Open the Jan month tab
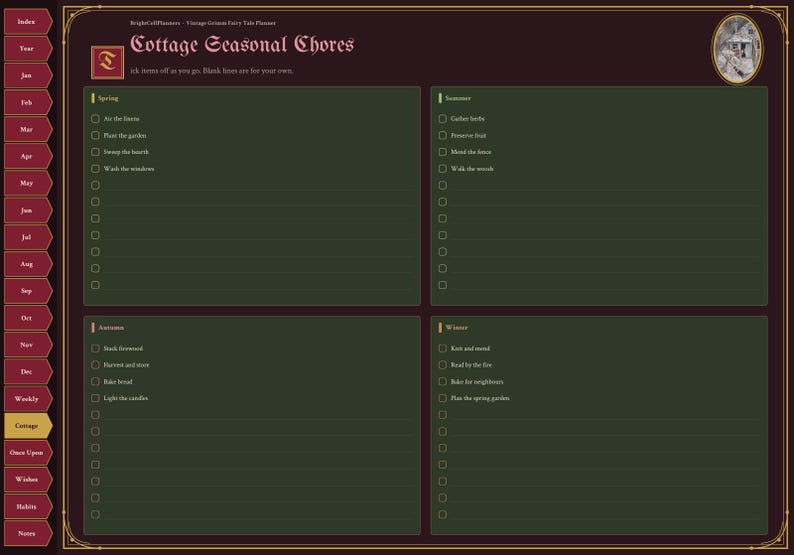The height and width of the screenshot is (555, 794). (28, 75)
